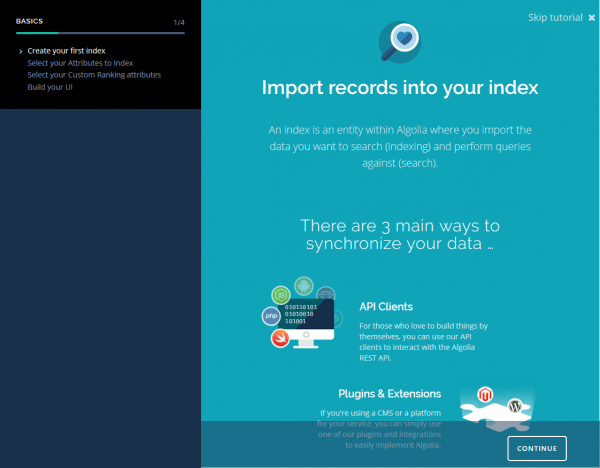Click the Node.js client icon
The image size is (600, 468).
pos(281,295)
